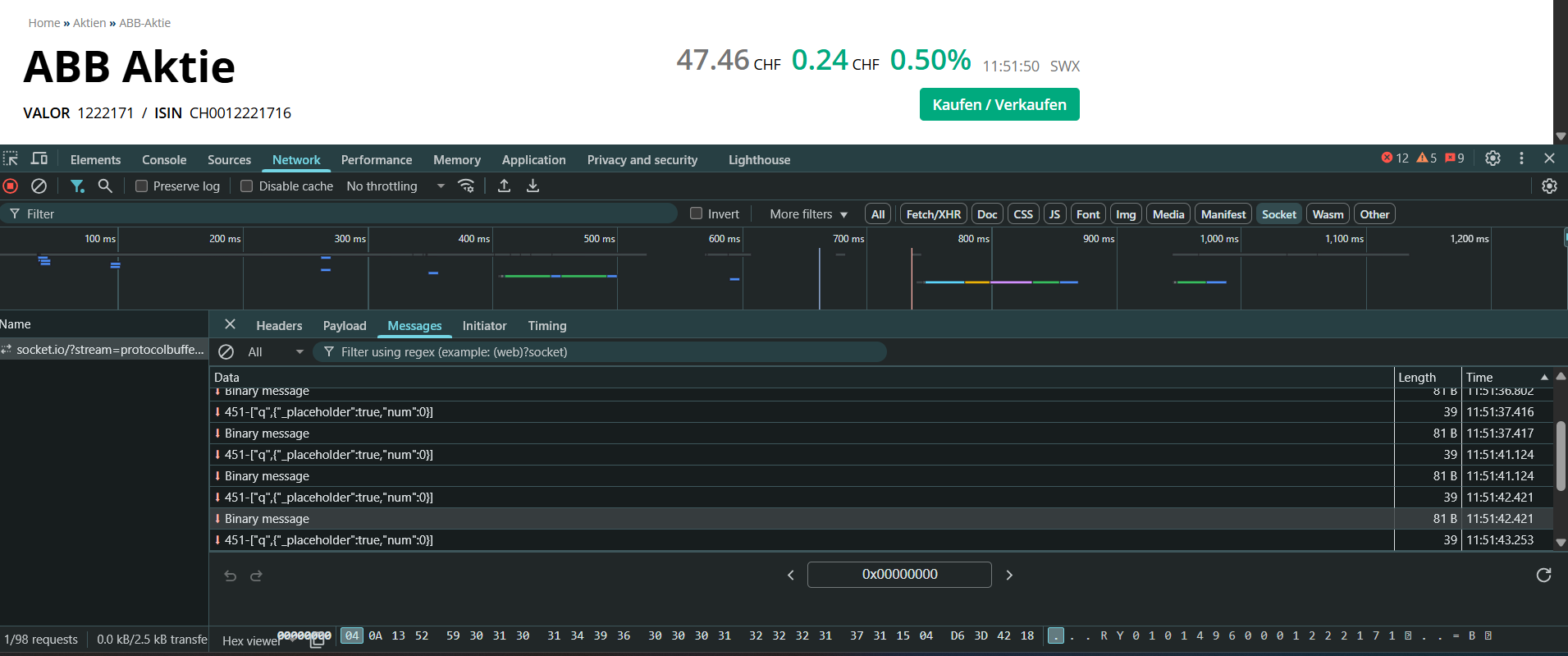The width and height of the screenshot is (1568, 656).
Task: Open network search magnifier
Action: pos(105,186)
